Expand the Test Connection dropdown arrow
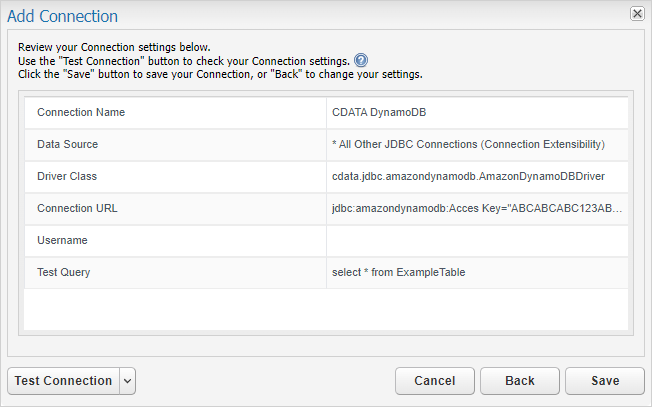The width and height of the screenshot is (652, 407). tap(128, 381)
